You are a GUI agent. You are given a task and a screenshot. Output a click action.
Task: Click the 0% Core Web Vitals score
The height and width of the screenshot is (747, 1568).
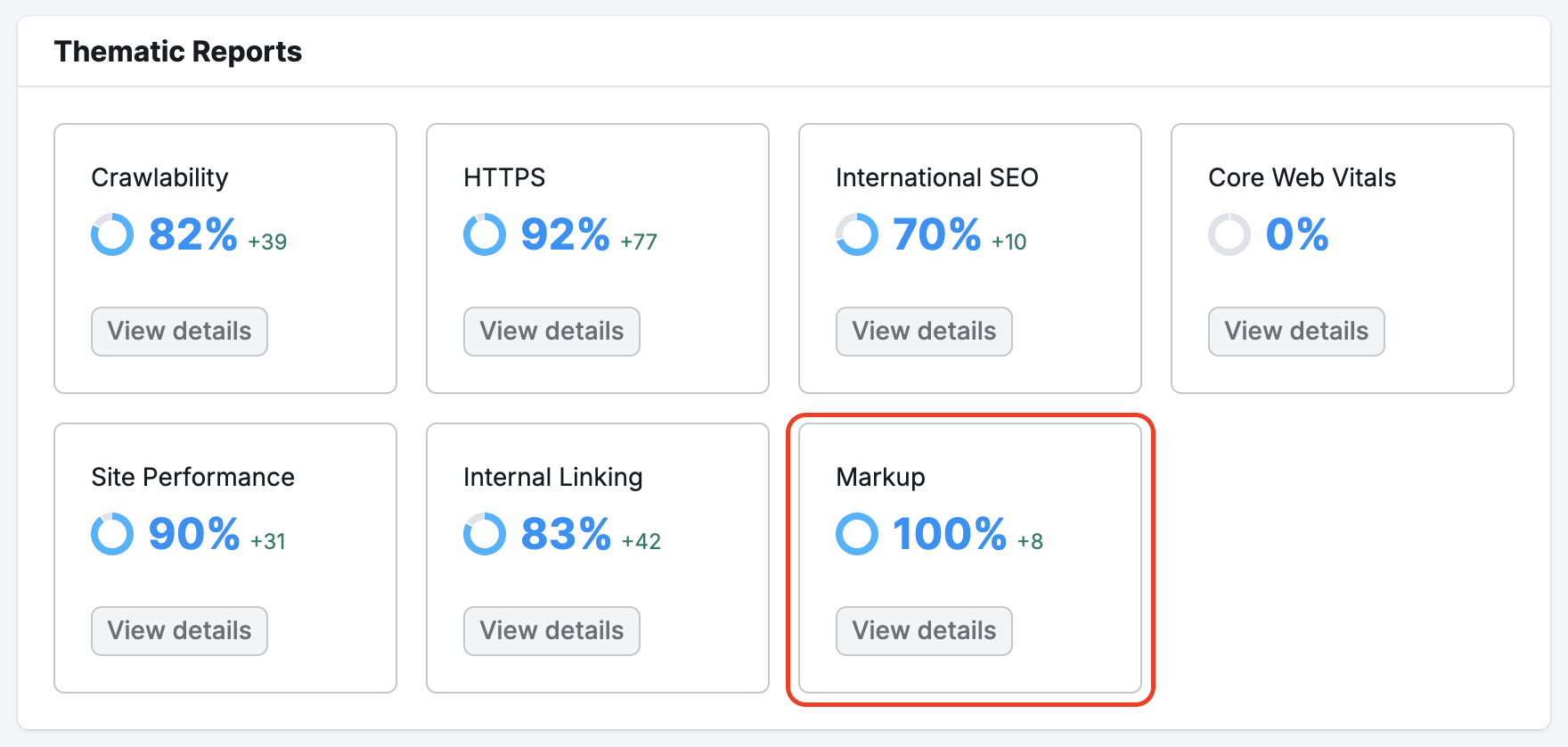(x=1297, y=234)
